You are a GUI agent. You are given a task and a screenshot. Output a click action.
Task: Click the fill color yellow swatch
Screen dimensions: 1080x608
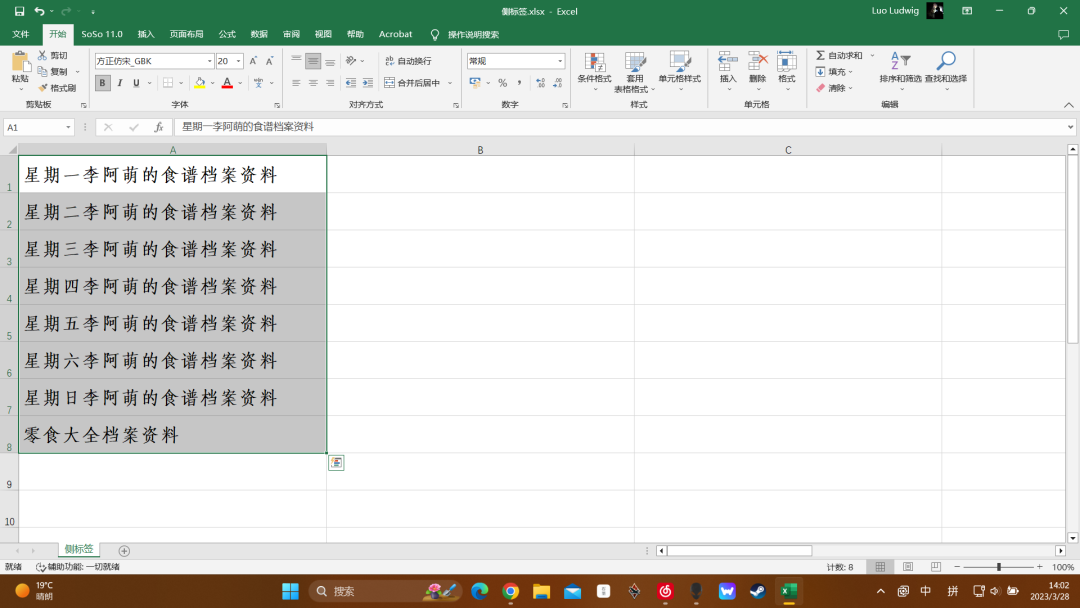(x=200, y=83)
